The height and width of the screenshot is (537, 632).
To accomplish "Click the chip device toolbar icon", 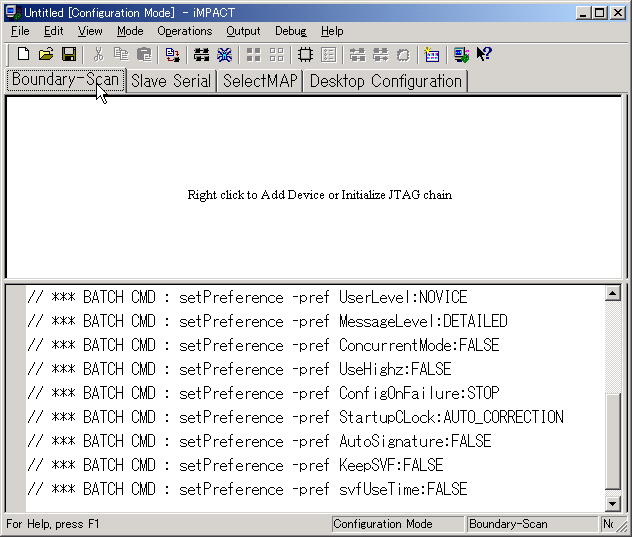I will (306, 54).
